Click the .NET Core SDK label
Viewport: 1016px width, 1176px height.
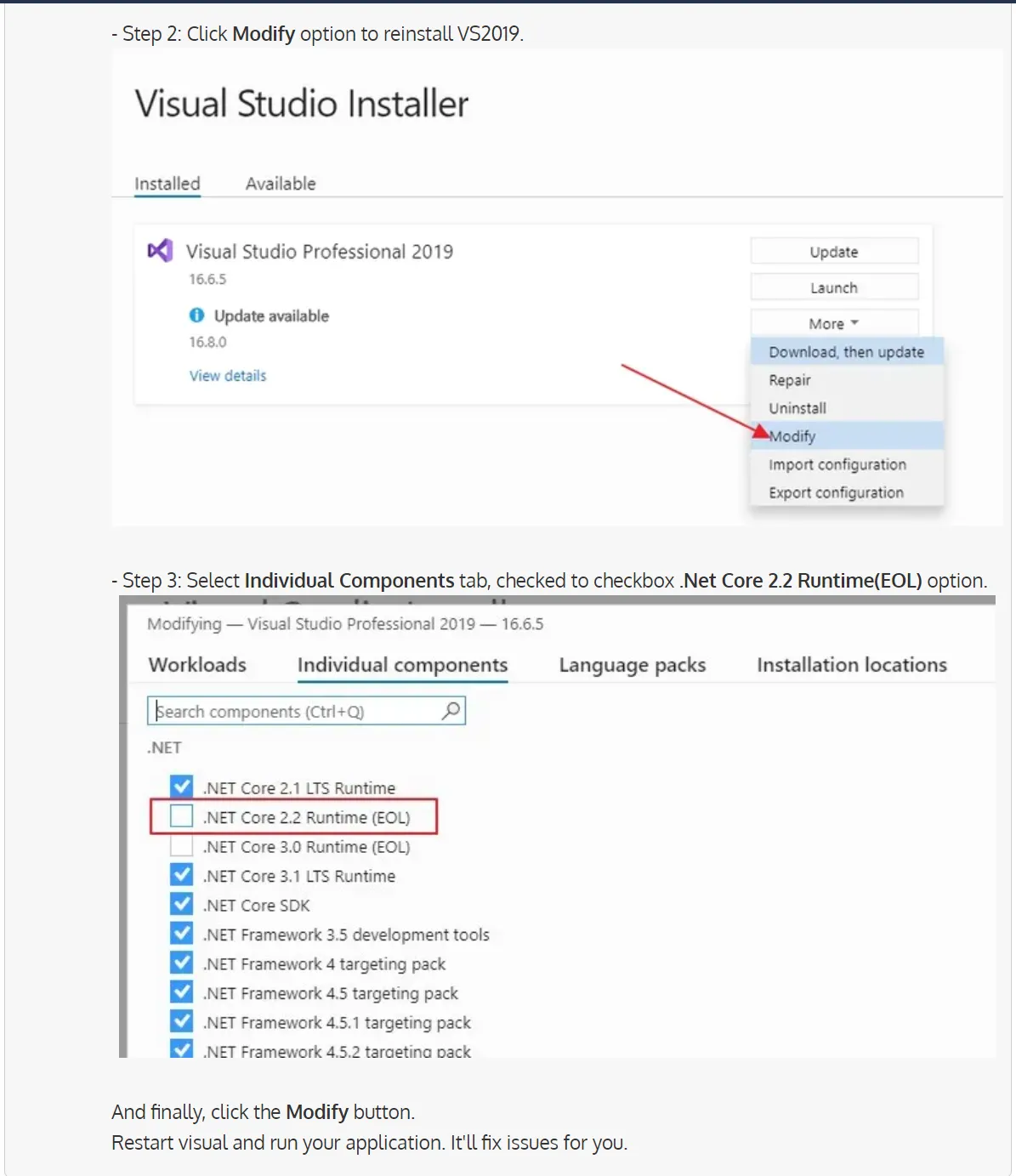[257, 906]
